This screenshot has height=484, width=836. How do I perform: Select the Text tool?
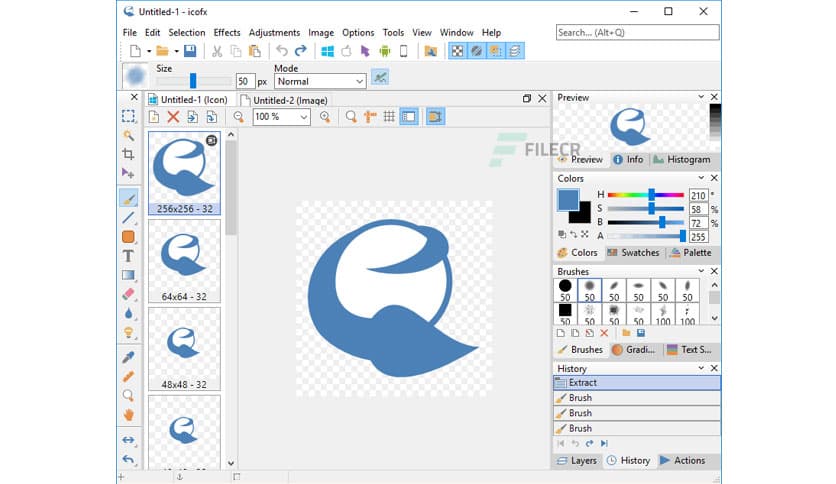[x=128, y=256]
